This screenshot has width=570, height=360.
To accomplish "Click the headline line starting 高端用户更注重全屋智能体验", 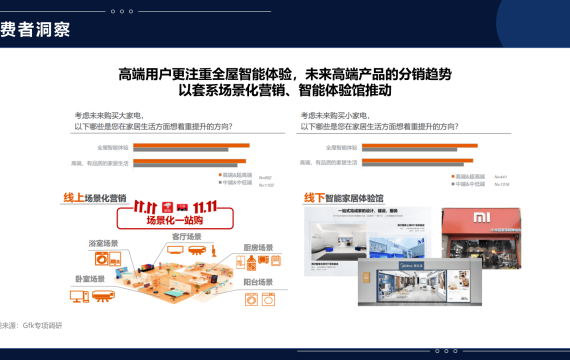I will pyautogui.click(x=285, y=74).
